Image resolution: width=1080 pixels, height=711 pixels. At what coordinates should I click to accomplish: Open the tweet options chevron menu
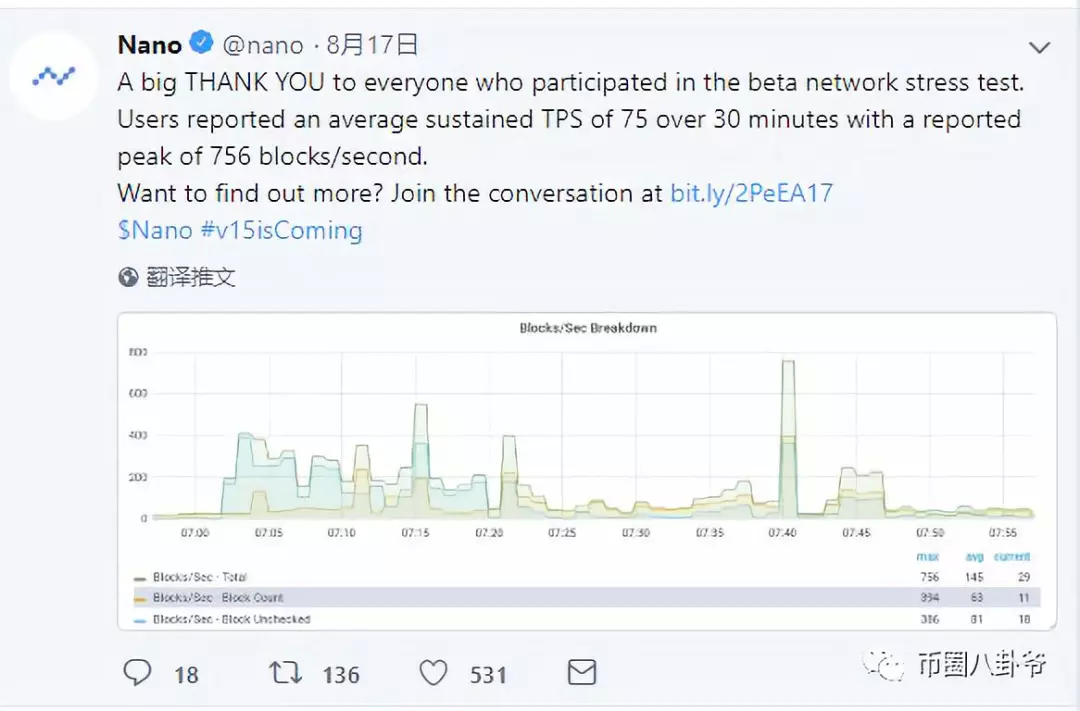pos(1039,48)
